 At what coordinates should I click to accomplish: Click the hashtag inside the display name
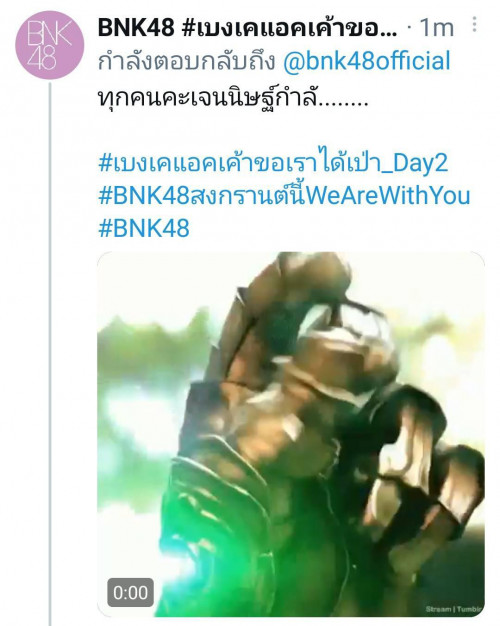coord(290,28)
